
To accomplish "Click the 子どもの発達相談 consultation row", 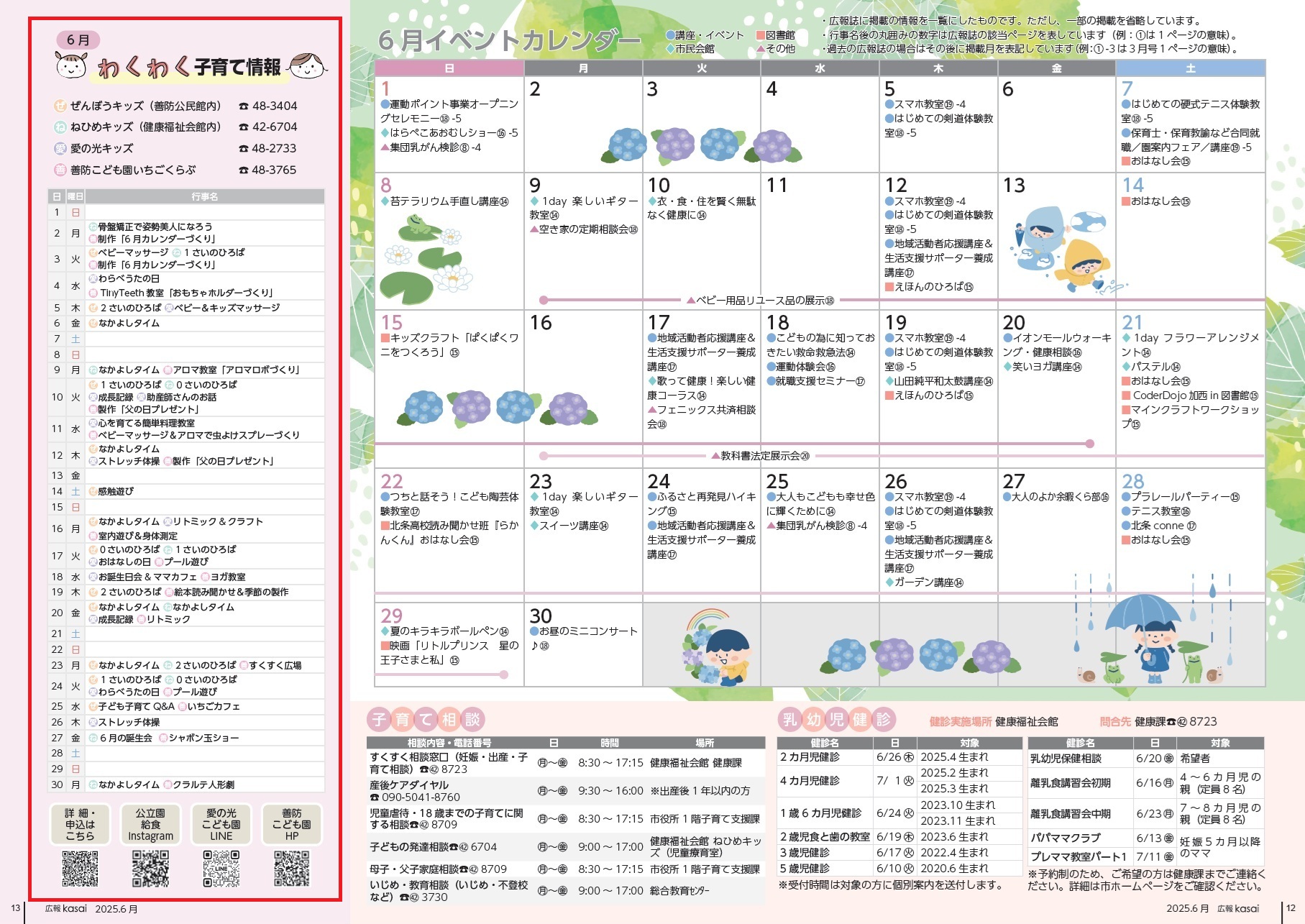I will coord(565,847).
